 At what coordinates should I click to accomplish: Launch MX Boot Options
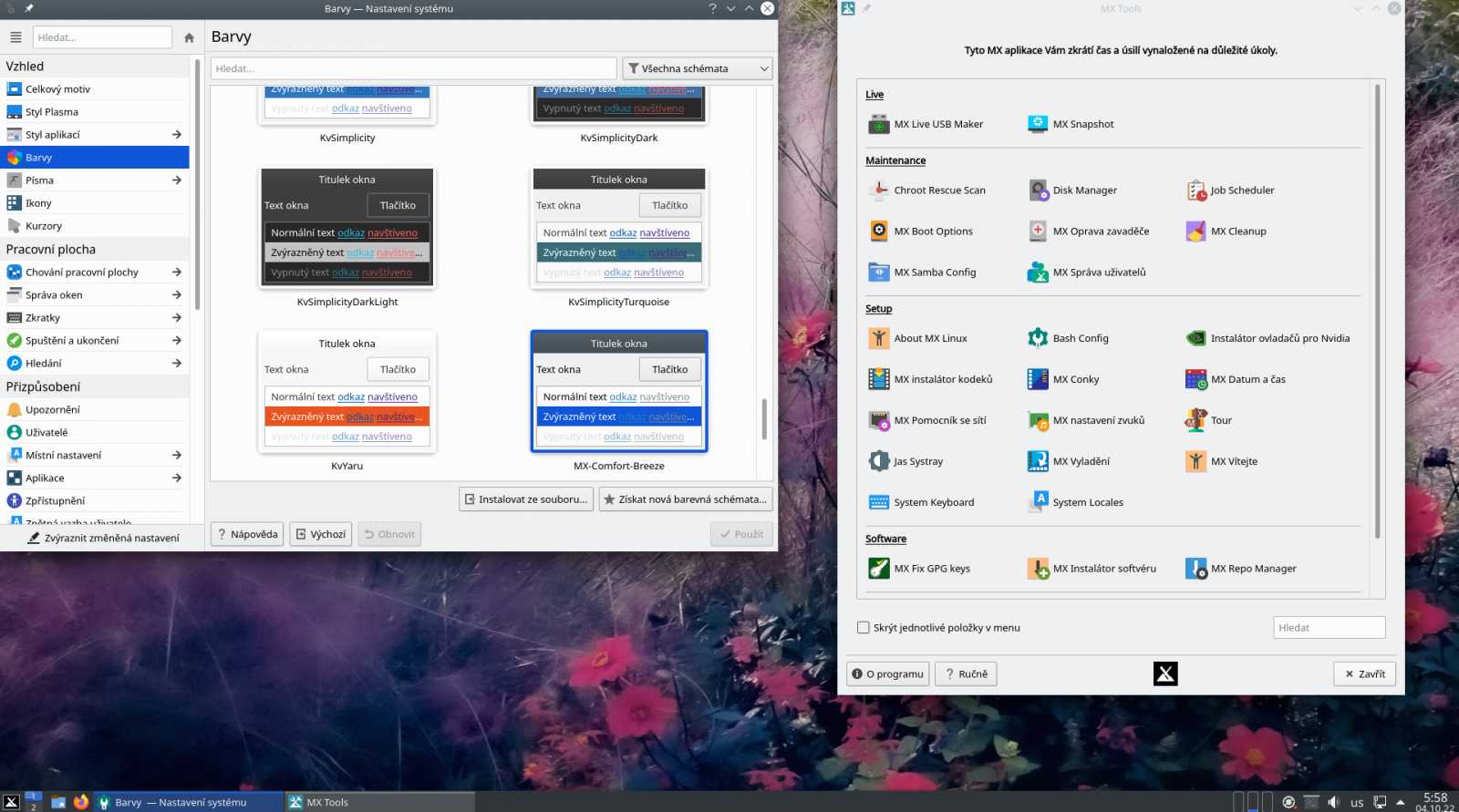[921, 231]
